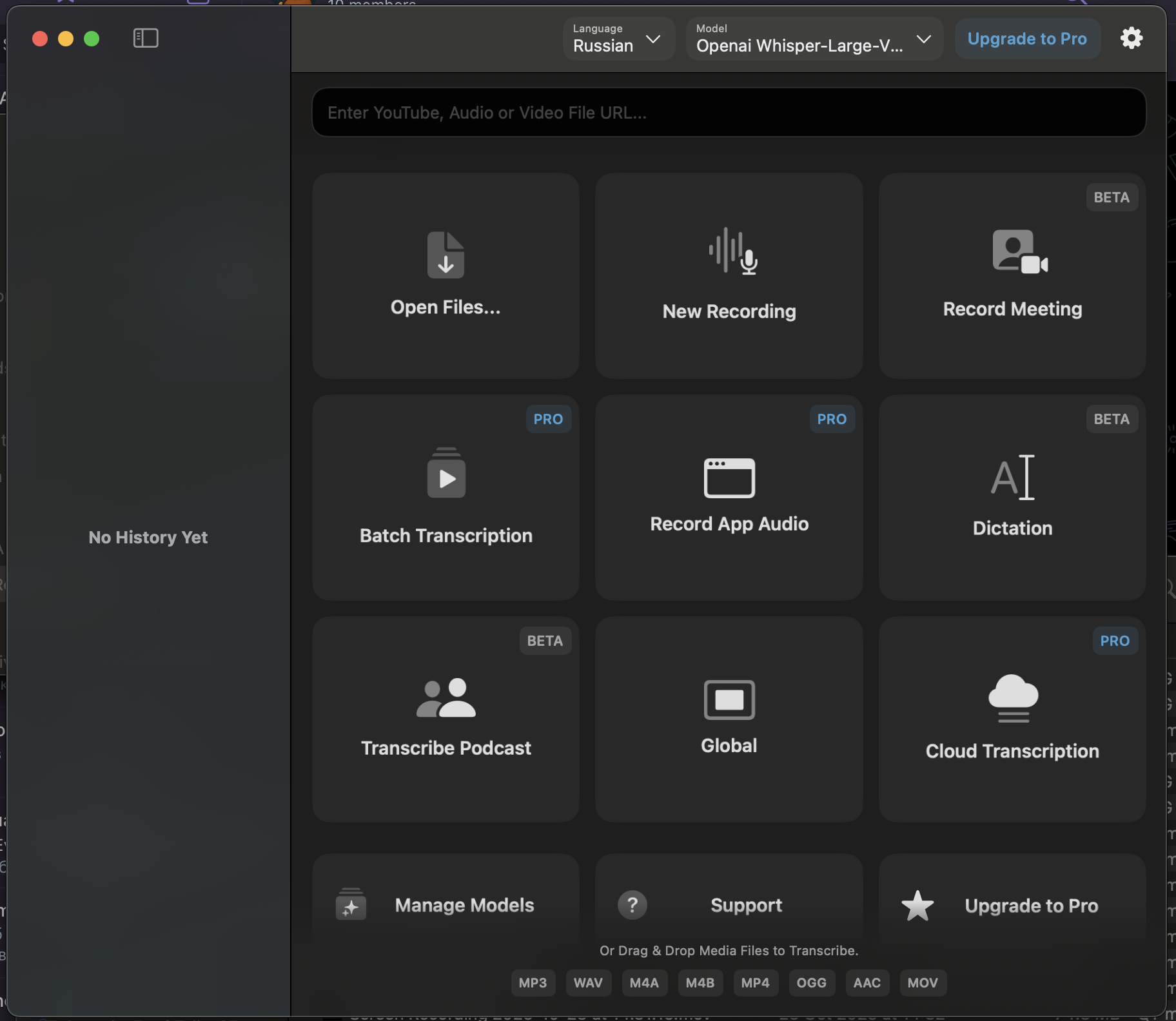Click the Dictation text cursor icon
Viewport: 1176px width, 1021px height.
(1012, 478)
